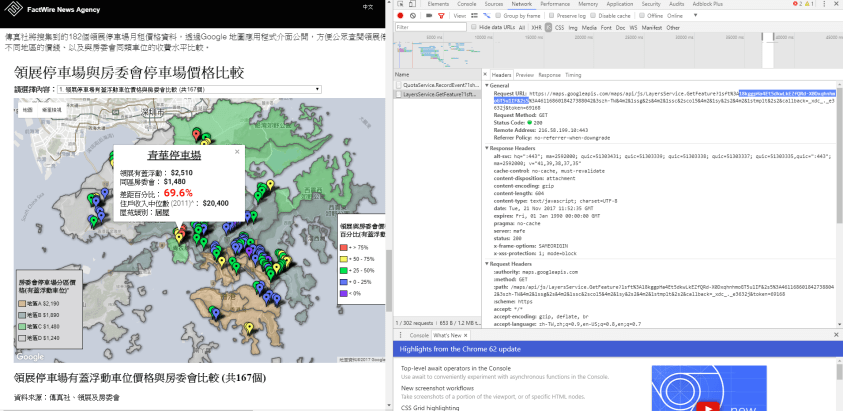Select the LayersService.GetFeature request row

tap(440, 96)
